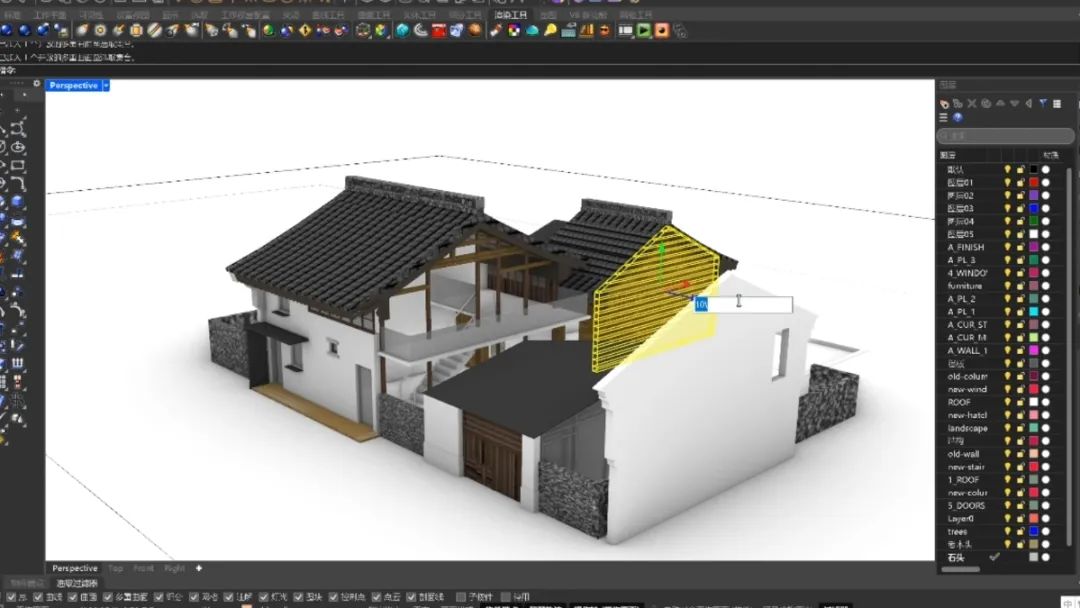The image size is (1080, 608).
Task: Click the layers panel hamburger menu icon
Action: [943, 118]
